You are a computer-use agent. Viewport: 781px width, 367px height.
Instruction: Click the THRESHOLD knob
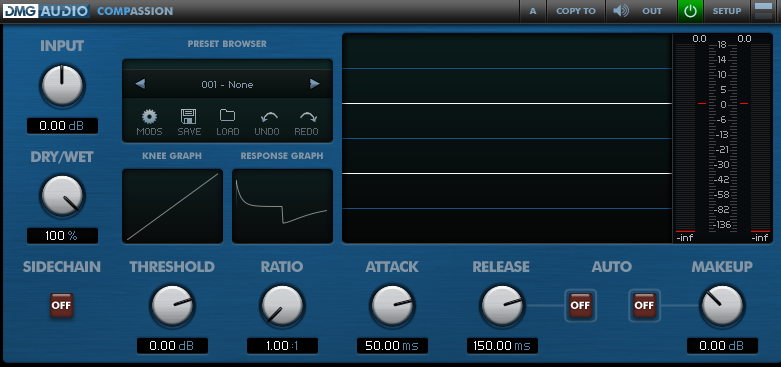(172, 306)
